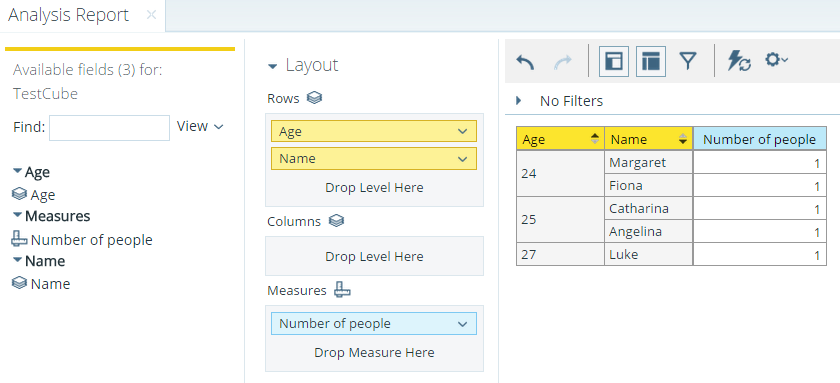Select Number of people measure field
This screenshot has width=840, height=383.
click(82, 240)
